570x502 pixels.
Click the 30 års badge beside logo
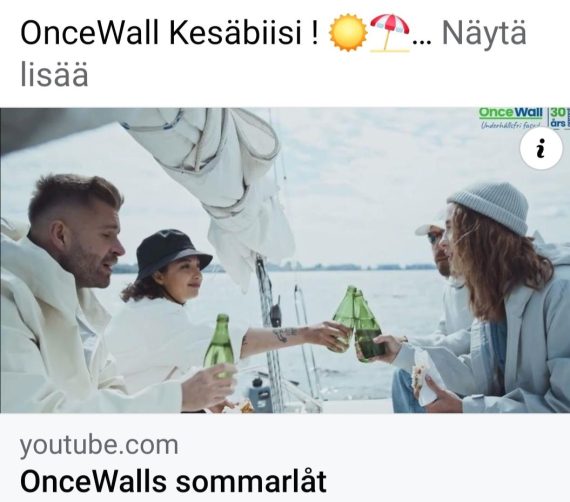[x=558, y=117]
